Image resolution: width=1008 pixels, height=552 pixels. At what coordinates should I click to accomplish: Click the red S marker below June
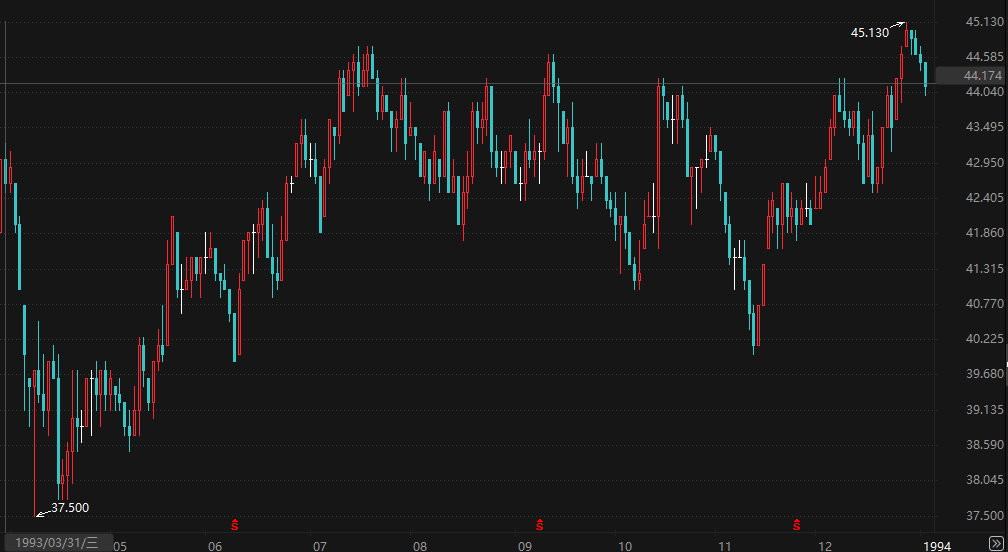point(235,524)
